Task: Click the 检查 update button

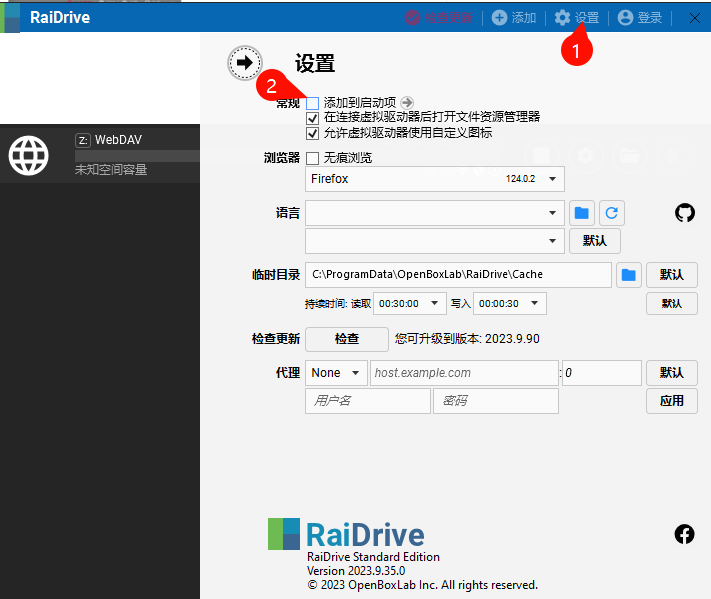Action: pyautogui.click(x=347, y=339)
